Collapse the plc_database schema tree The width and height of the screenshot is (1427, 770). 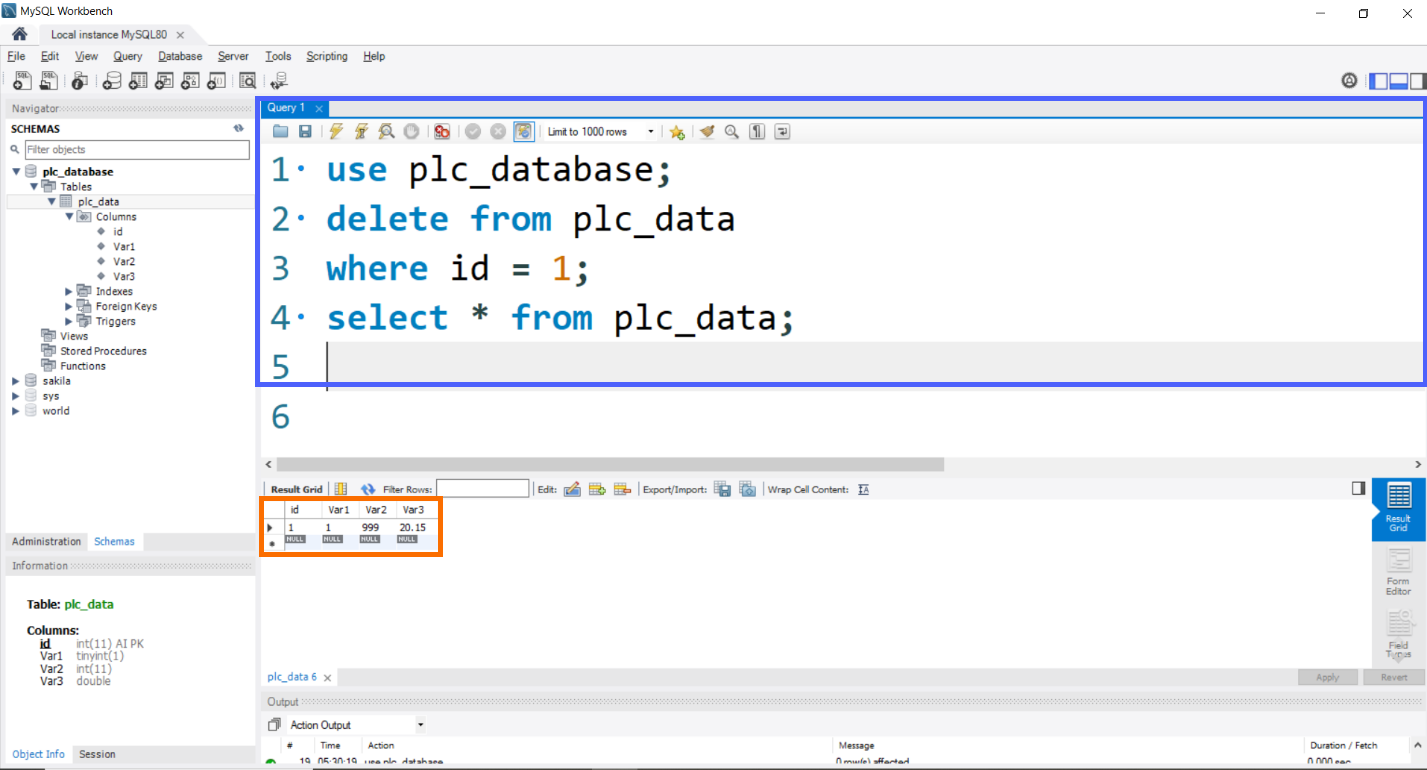click(14, 171)
